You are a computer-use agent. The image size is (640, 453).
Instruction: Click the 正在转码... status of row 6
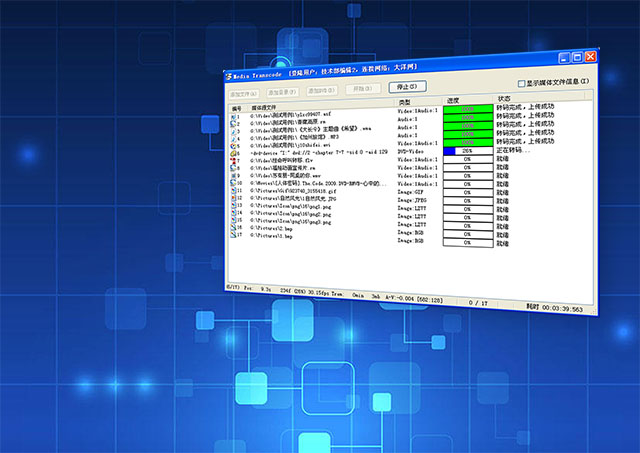click(513, 150)
